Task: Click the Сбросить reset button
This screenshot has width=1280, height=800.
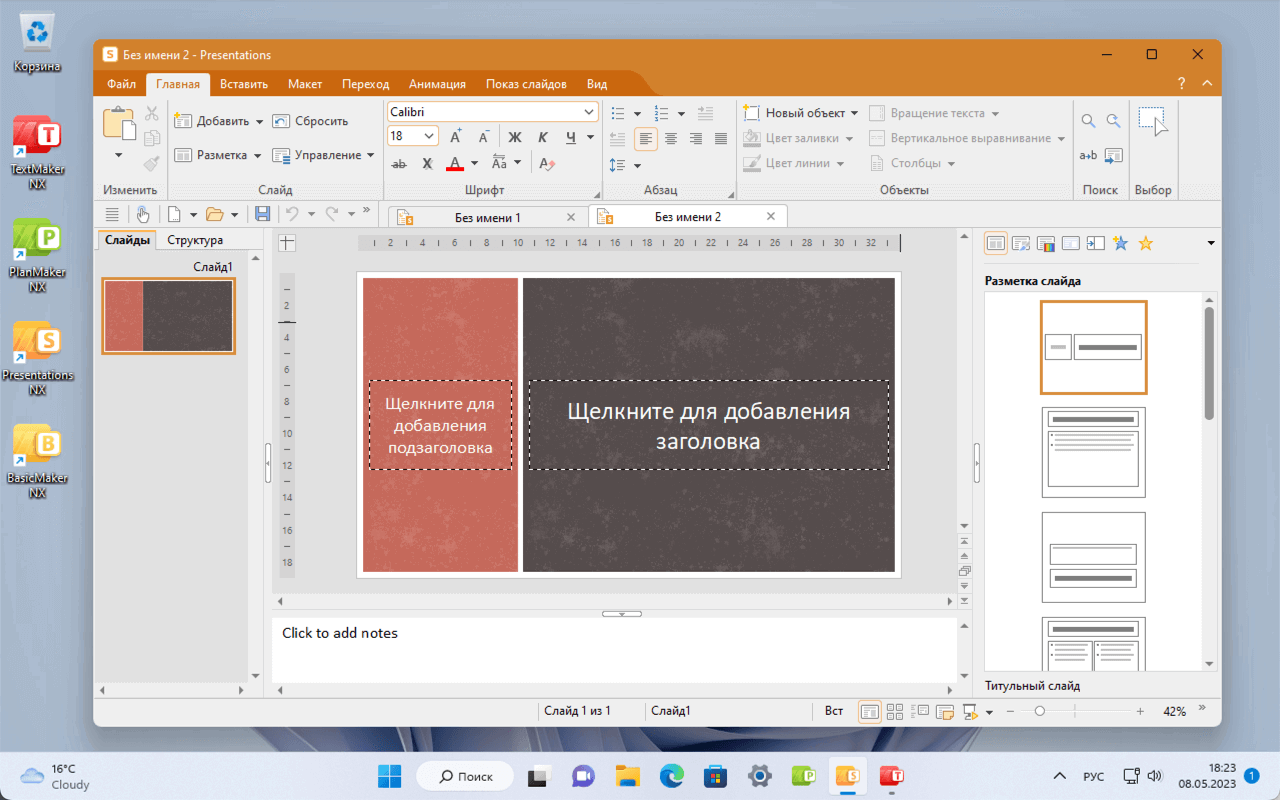Action: 311,121
